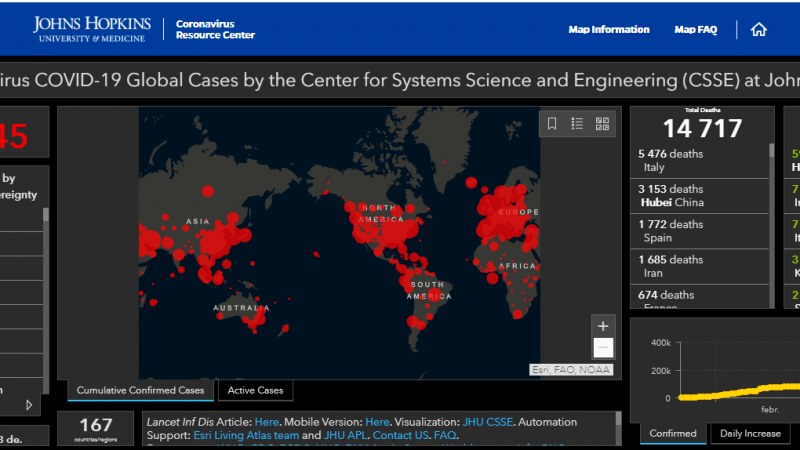The height and width of the screenshot is (450, 800).
Task: Click the Johns Hopkins University & Medicine logo
Action: [x=92, y=29]
